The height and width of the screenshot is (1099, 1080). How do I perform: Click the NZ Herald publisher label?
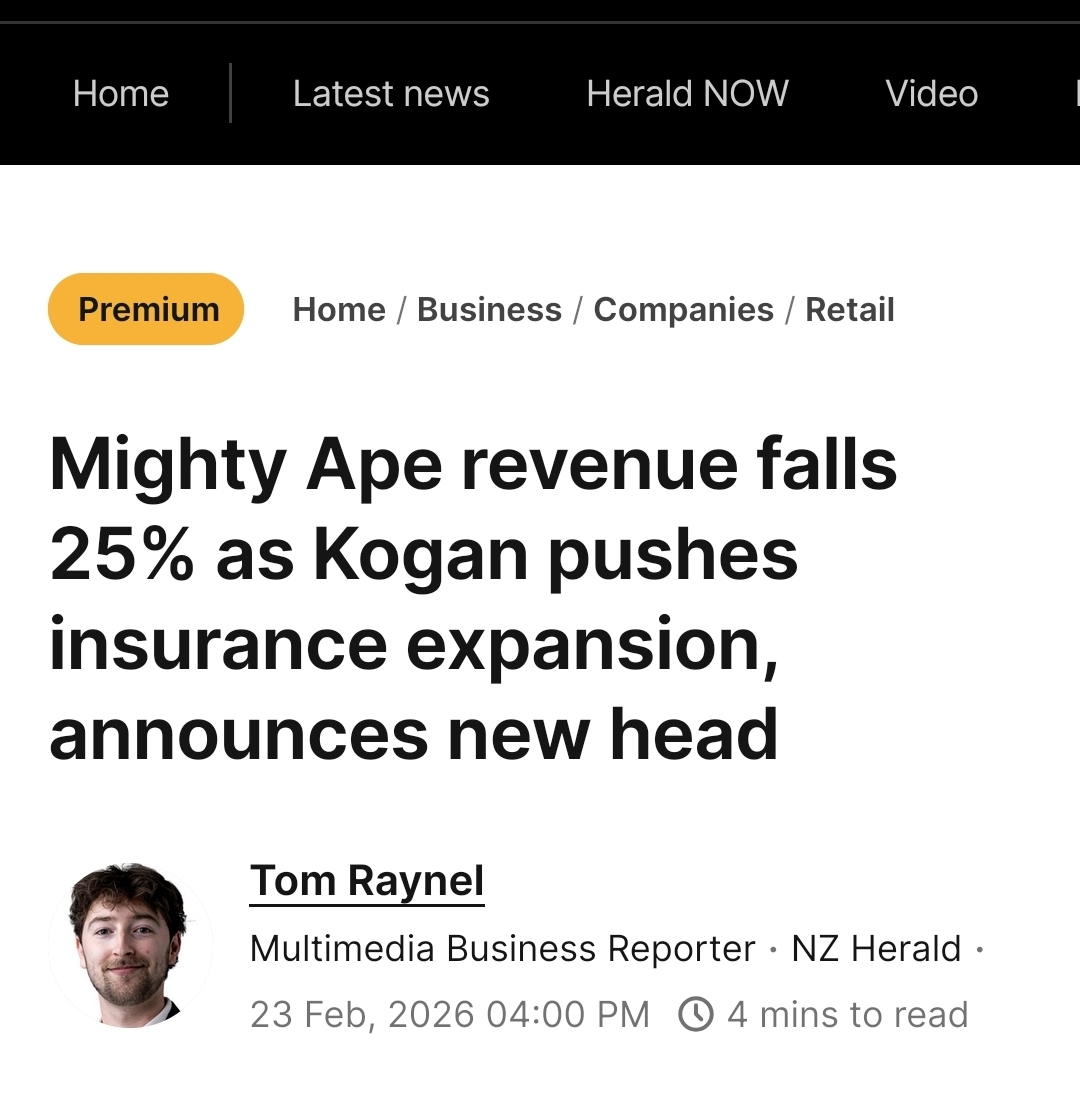point(876,948)
